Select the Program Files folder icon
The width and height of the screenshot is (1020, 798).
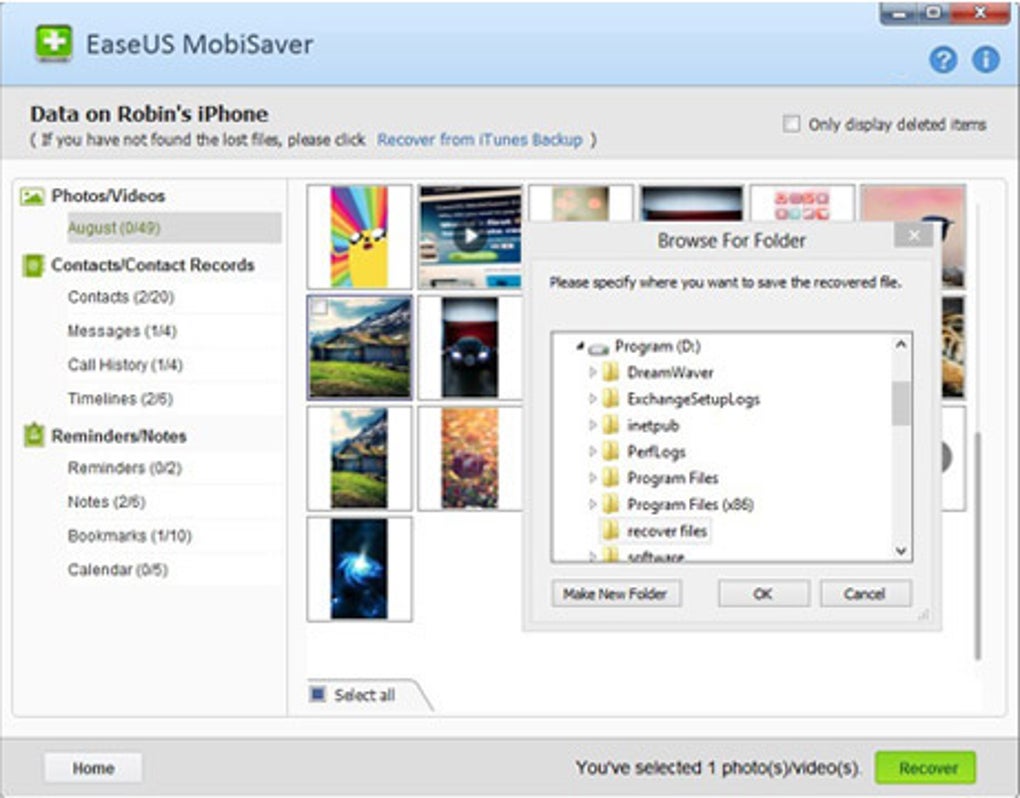[610, 478]
